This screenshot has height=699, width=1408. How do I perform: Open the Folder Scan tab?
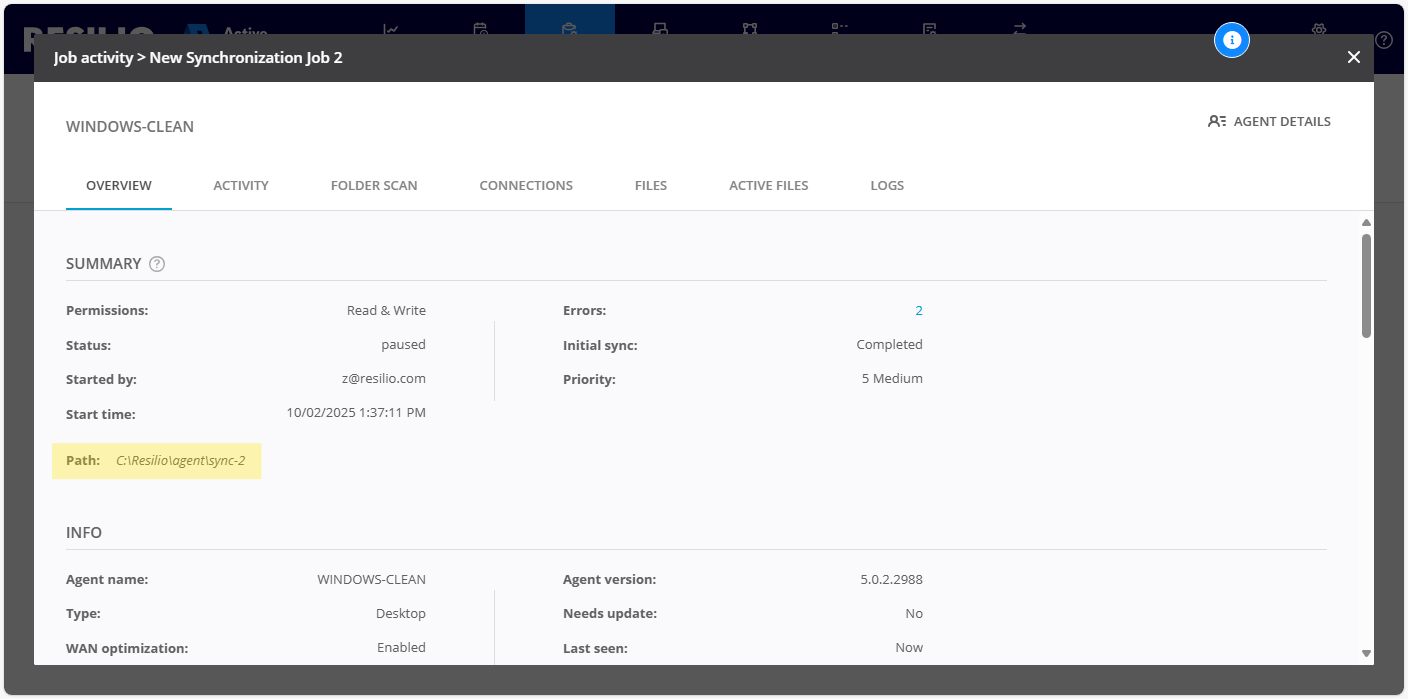(x=373, y=185)
